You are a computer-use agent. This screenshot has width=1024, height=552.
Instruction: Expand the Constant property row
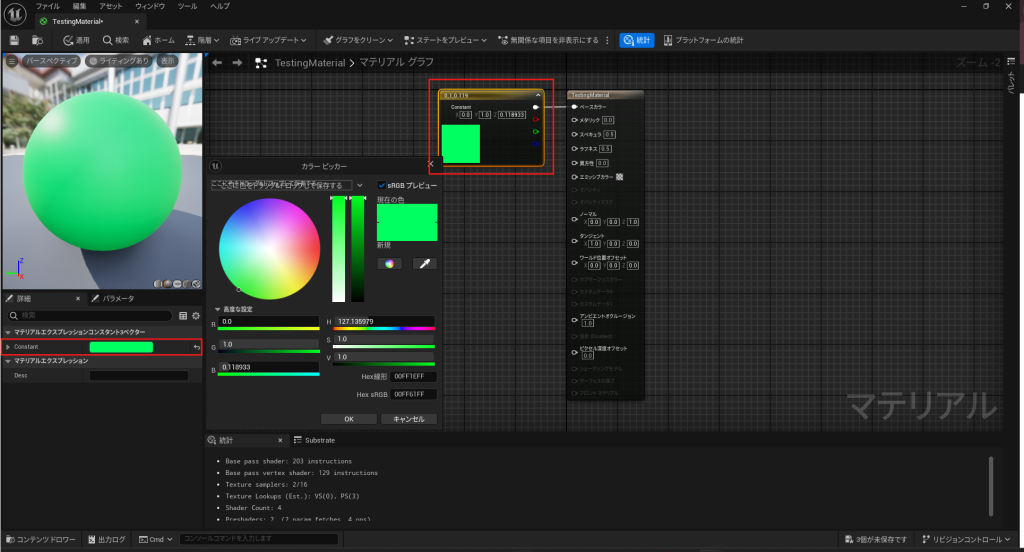9,347
